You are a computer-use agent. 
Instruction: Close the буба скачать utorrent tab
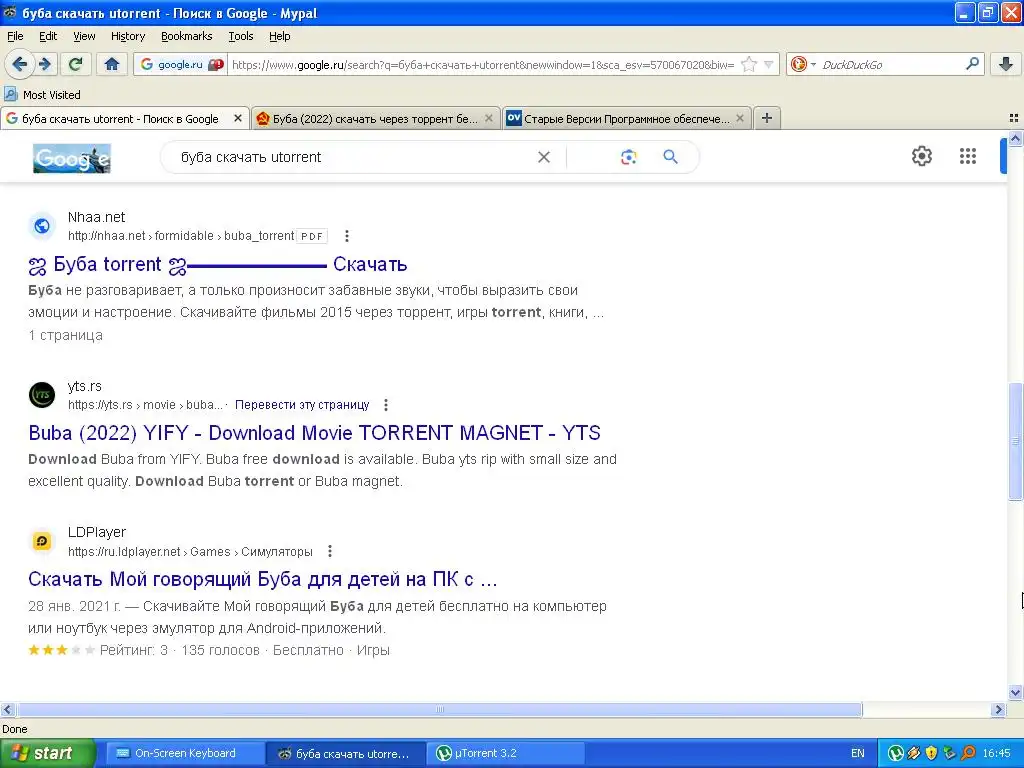tap(238, 118)
